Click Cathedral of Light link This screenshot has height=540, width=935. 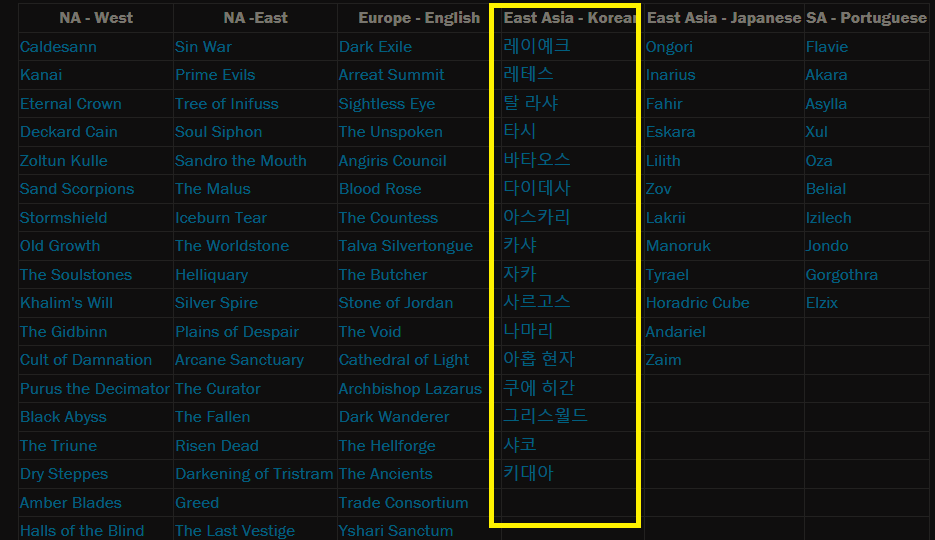tap(404, 360)
